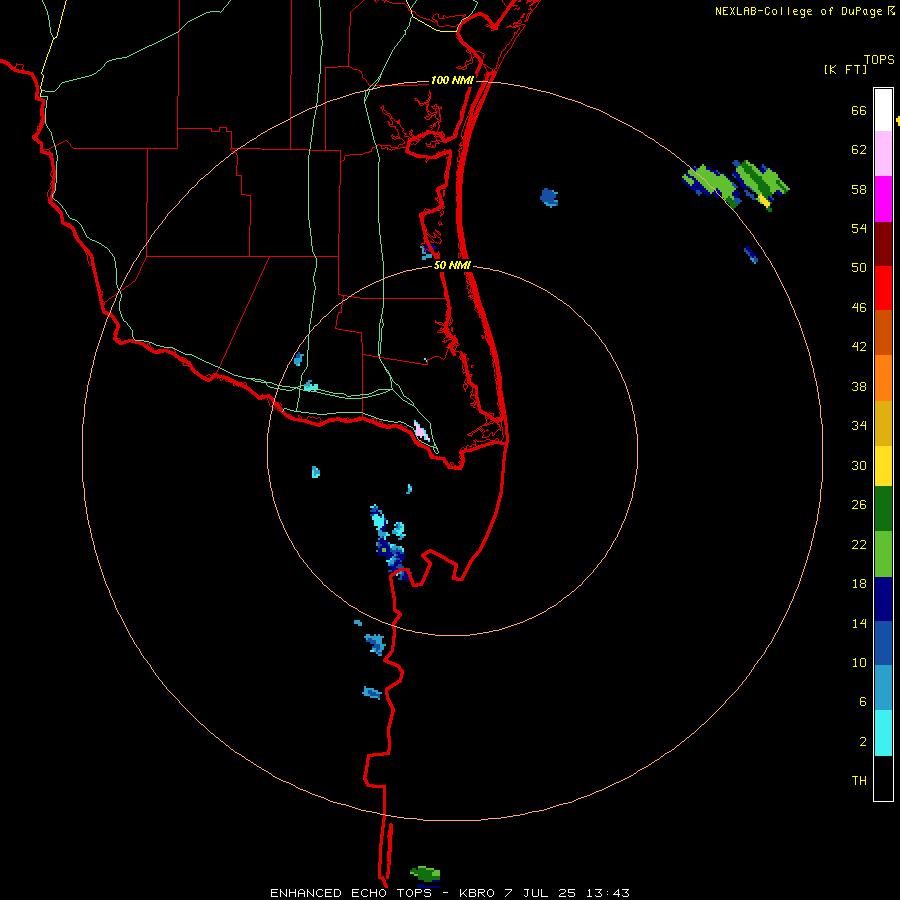Click the TH legend label

click(859, 781)
